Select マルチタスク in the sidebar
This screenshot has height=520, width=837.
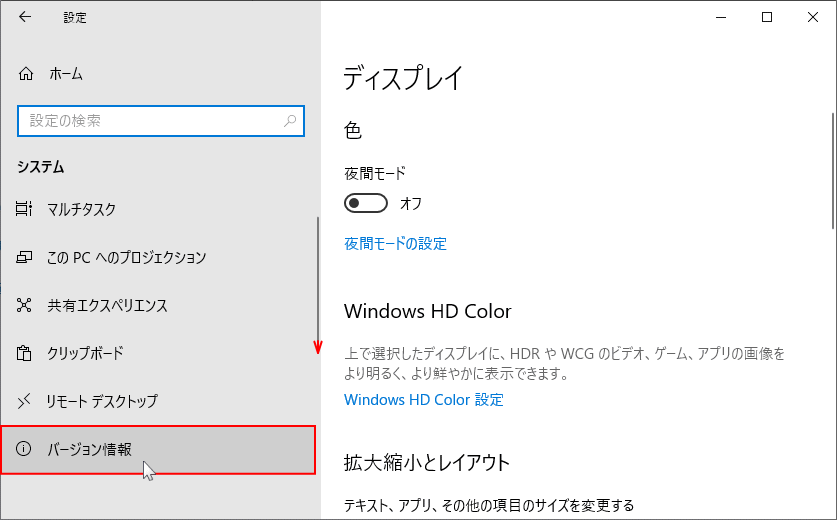point(159,209)
